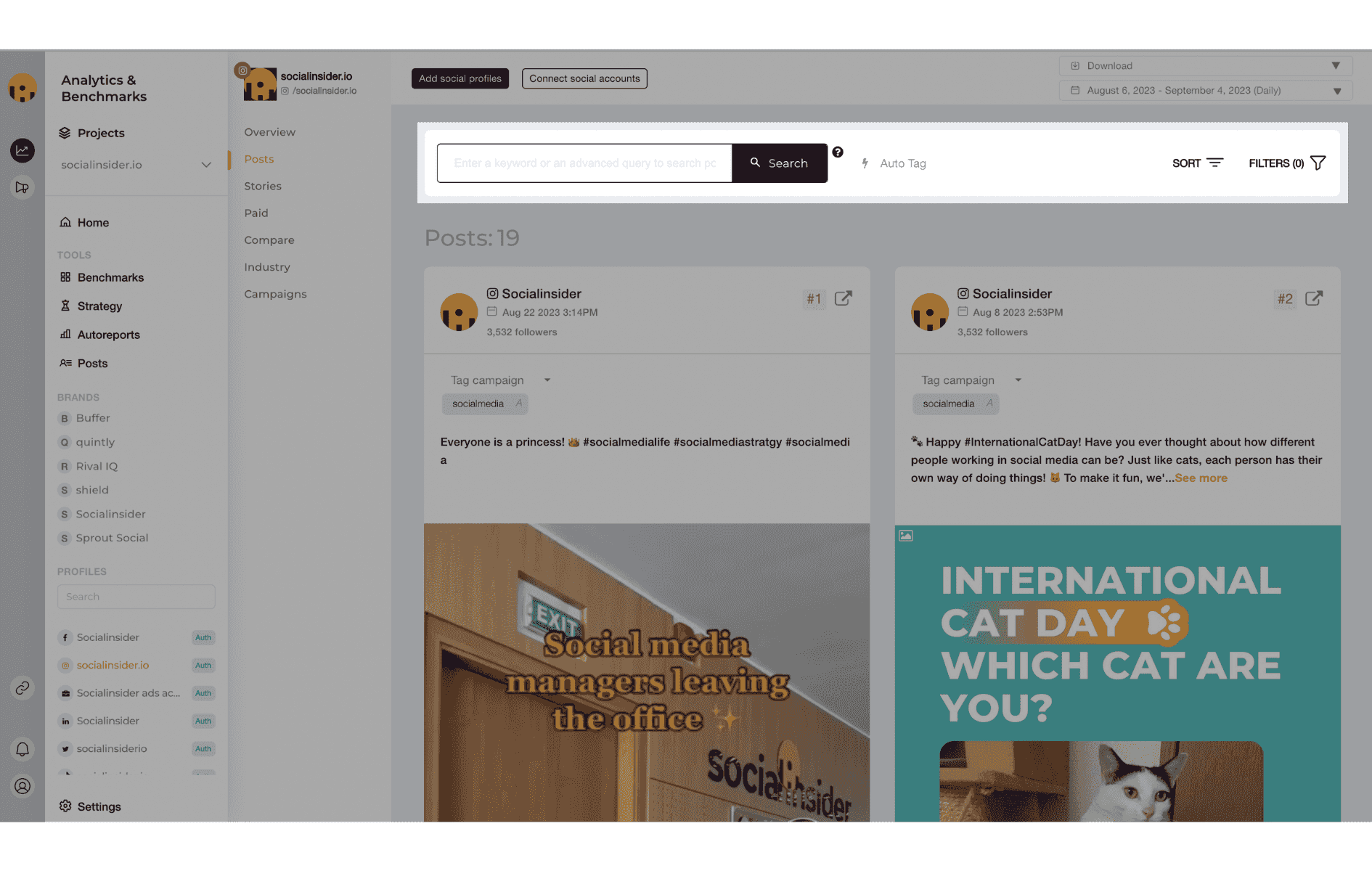Open post #2 in external link
Viewport: 1372px width, 871px height.
pyautogui.click(x=1313, y=298)
